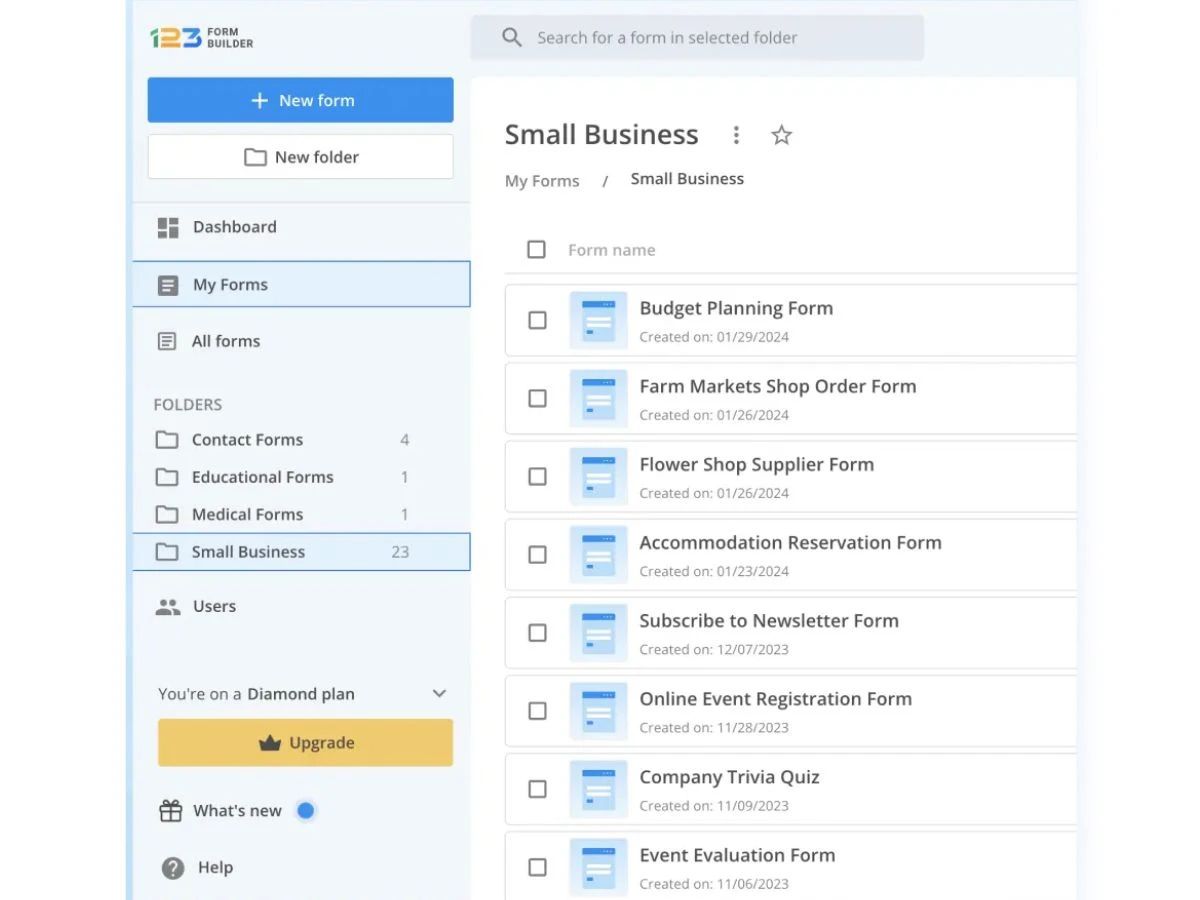Click the blue What's new notification dot
Viewport: 1200px width, 900px height.
(306, 811)
